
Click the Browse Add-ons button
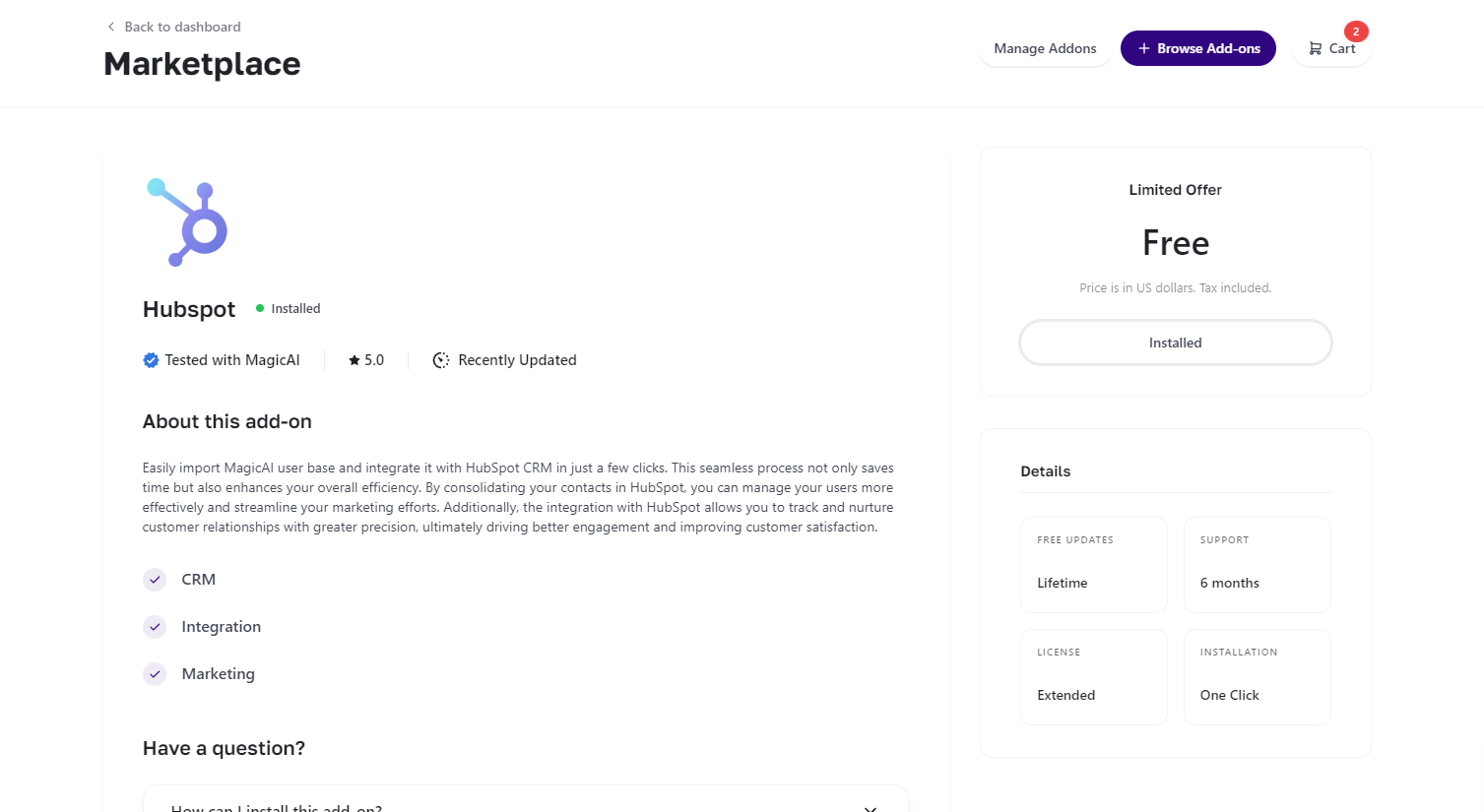tap(1197, 48)
